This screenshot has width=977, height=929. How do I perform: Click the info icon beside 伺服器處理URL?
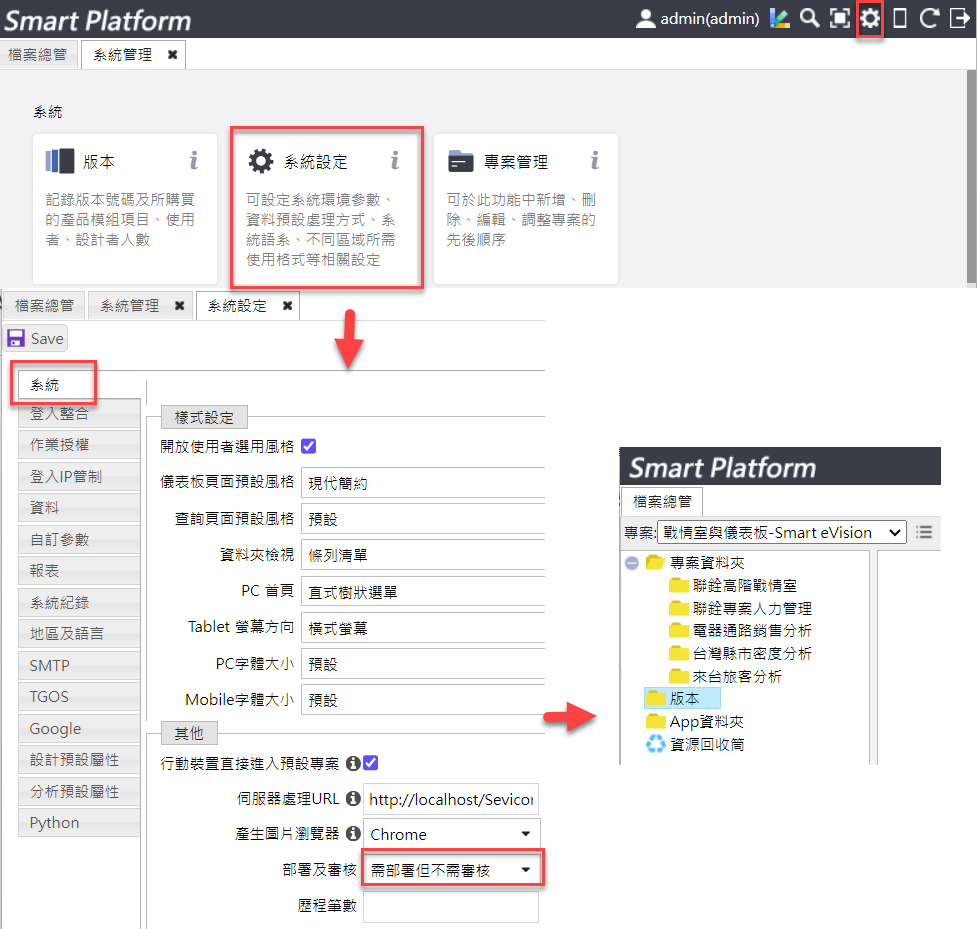click(x=353, y=798)
